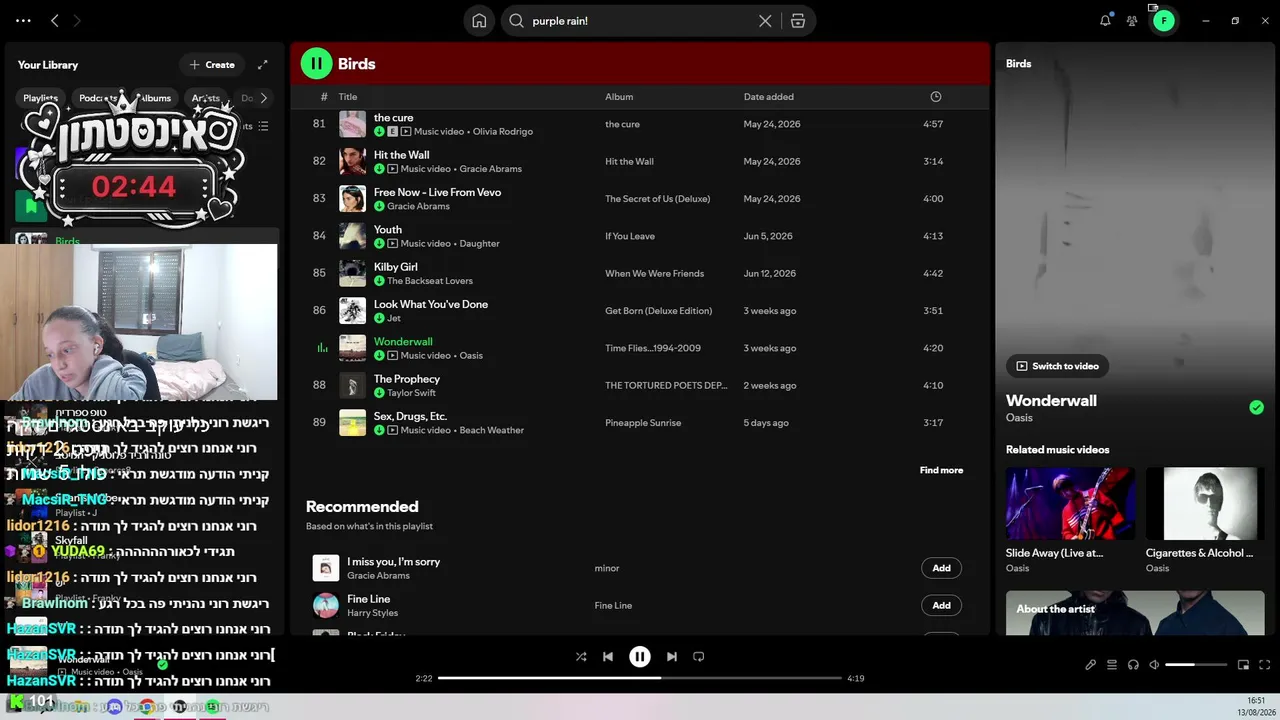Screen dimensions: 1280x720
Task: Navigate back with the left arrow
Action: click(55, 20)
